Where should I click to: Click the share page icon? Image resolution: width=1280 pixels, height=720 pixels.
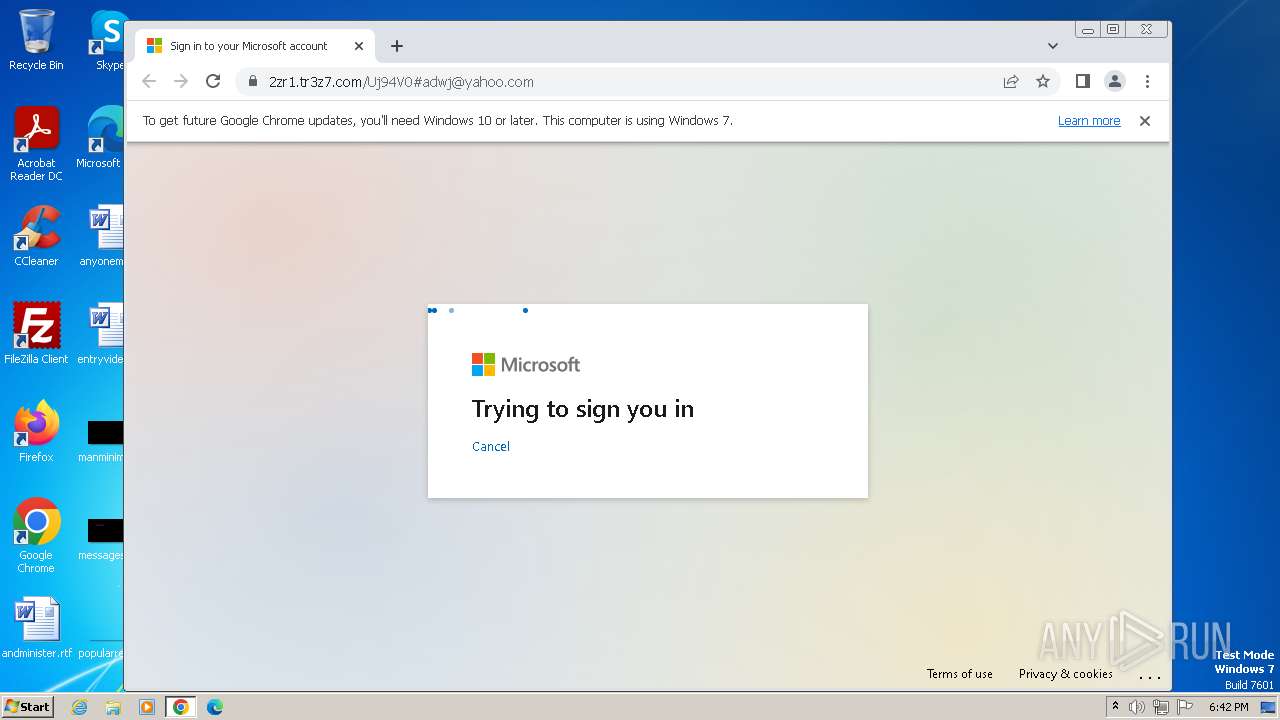click(1011, 82)
